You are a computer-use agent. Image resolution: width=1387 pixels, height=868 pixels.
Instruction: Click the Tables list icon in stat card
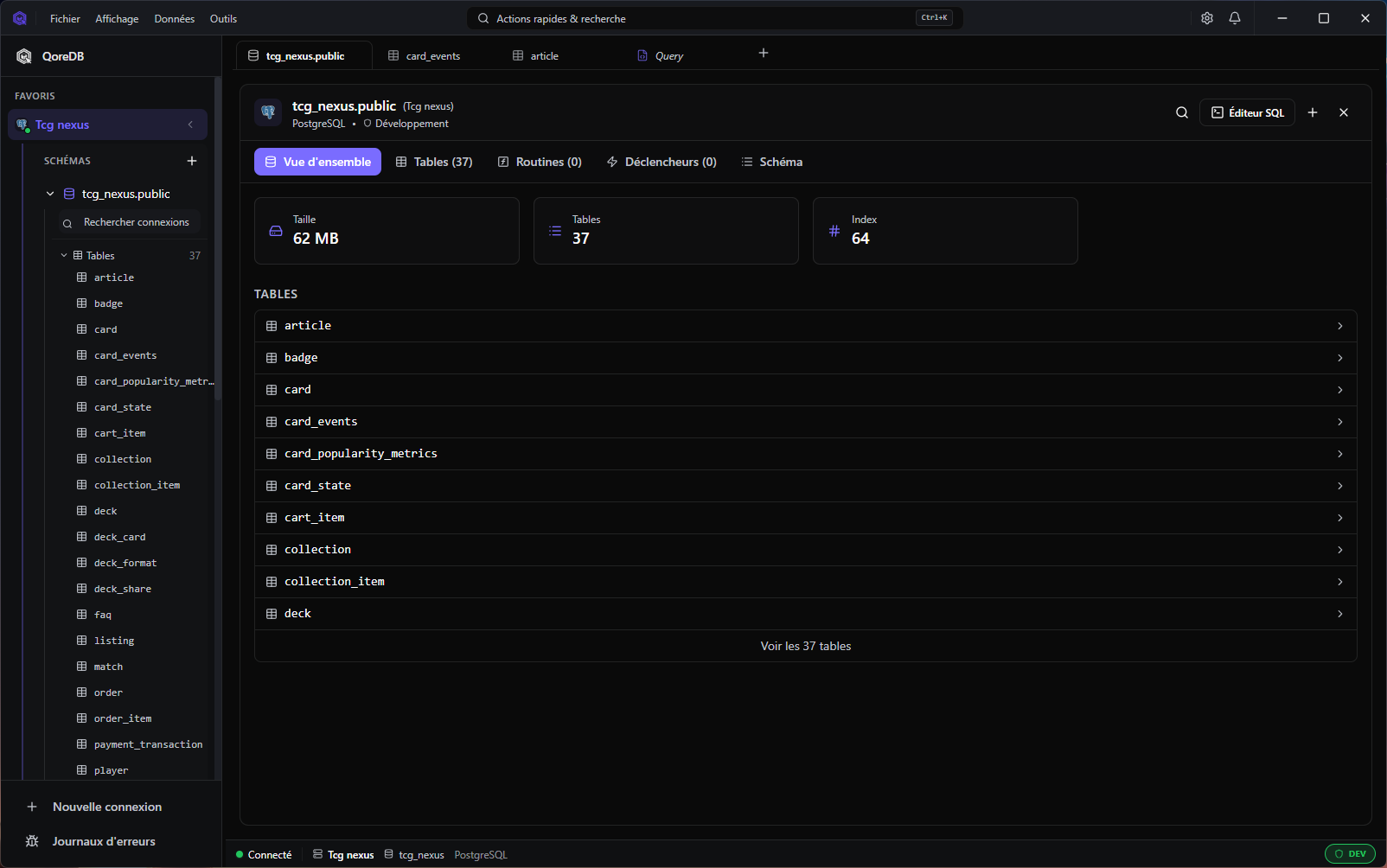(555, 231)
